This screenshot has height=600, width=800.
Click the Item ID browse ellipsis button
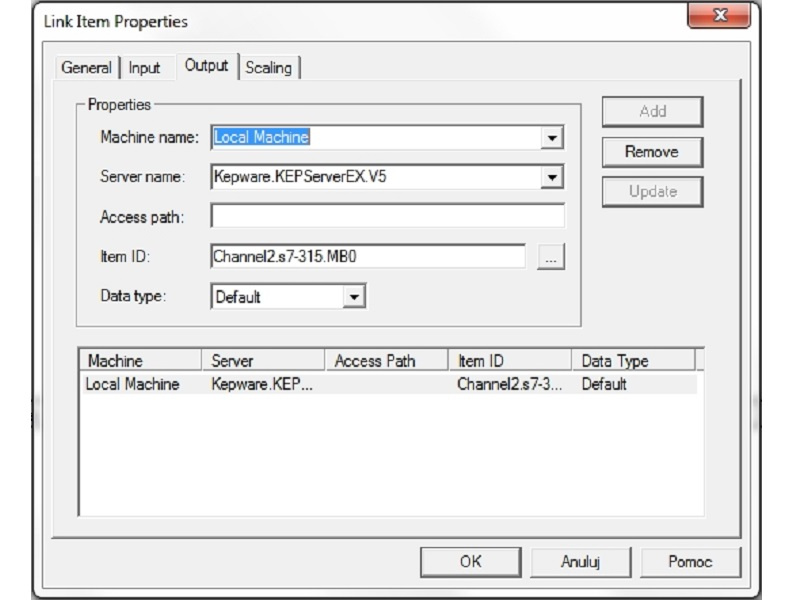(x=551, y=257)
